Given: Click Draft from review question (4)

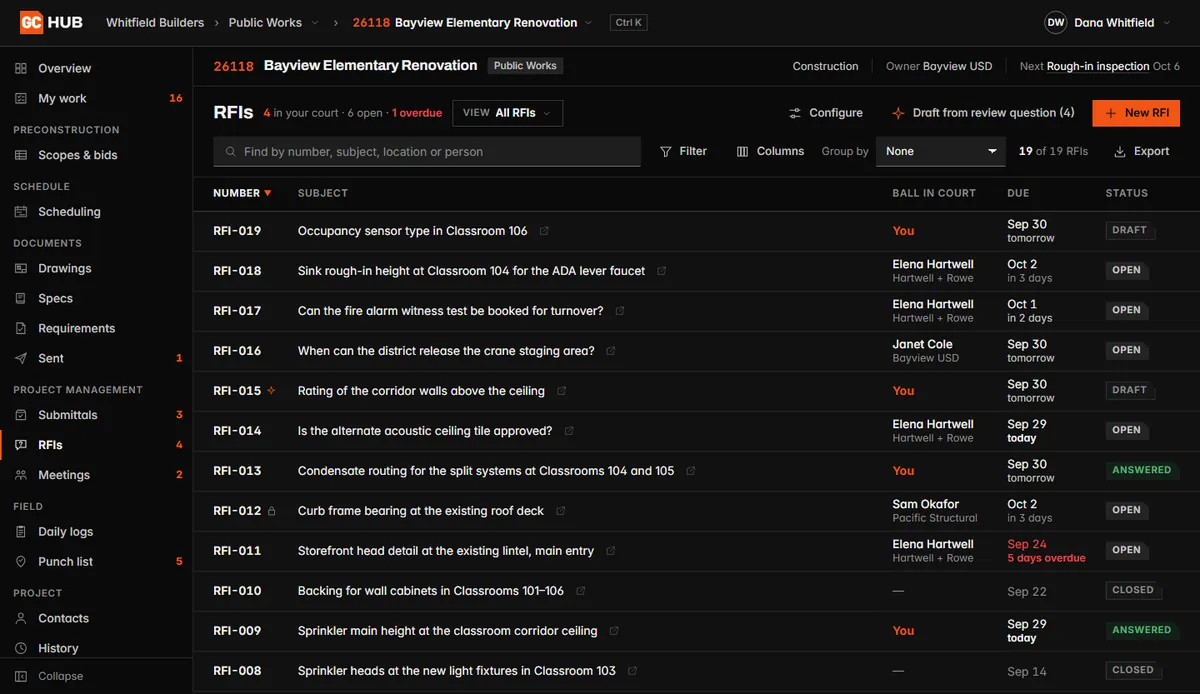Looking at the screenshot, I should [x=983, y=113].
